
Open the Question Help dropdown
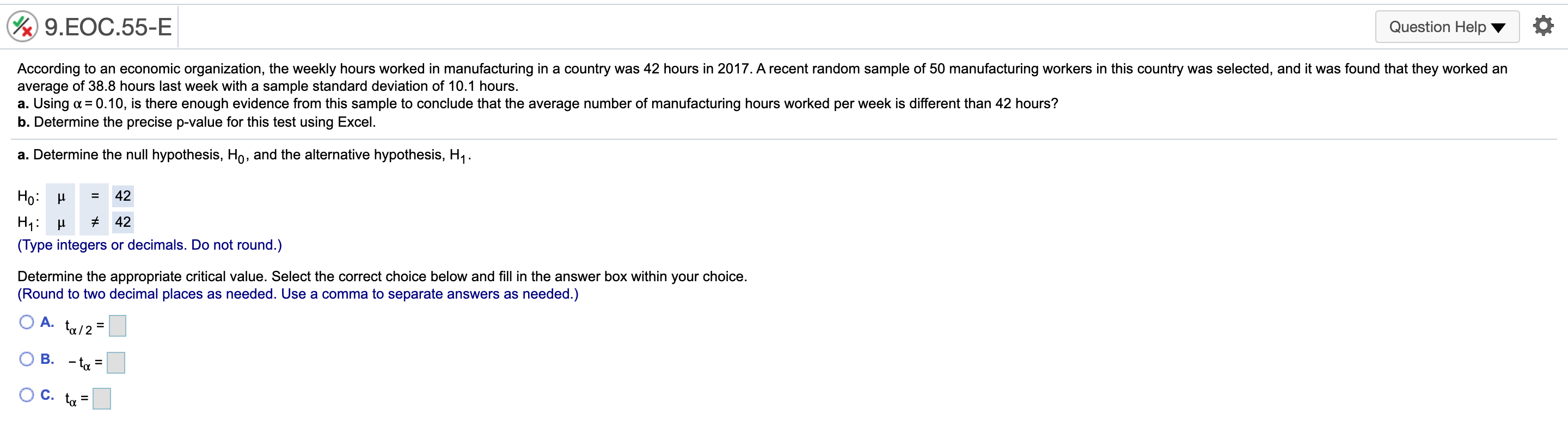[x=1447, y=26]
